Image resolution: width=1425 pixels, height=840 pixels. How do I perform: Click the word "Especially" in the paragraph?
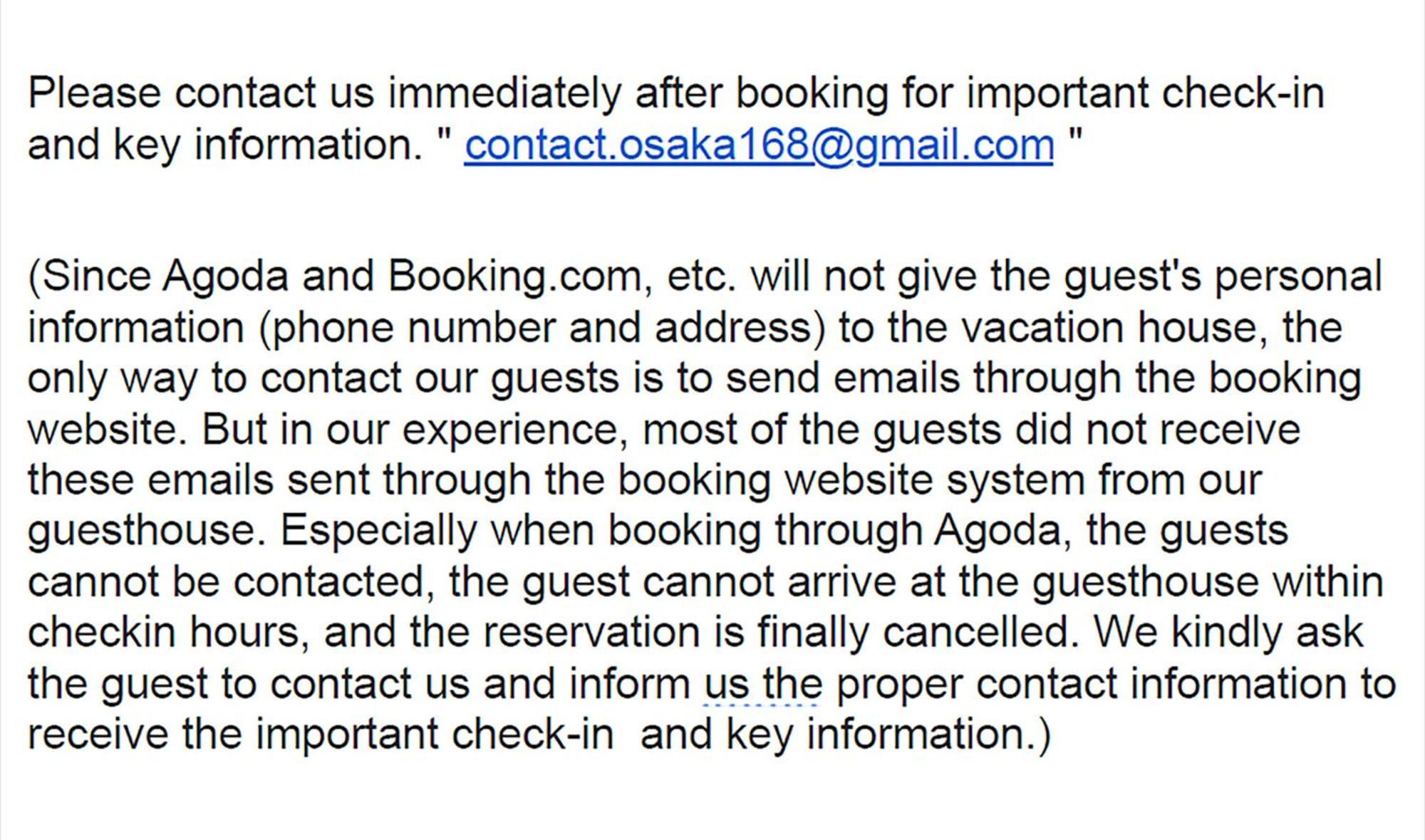pos(378,531)
